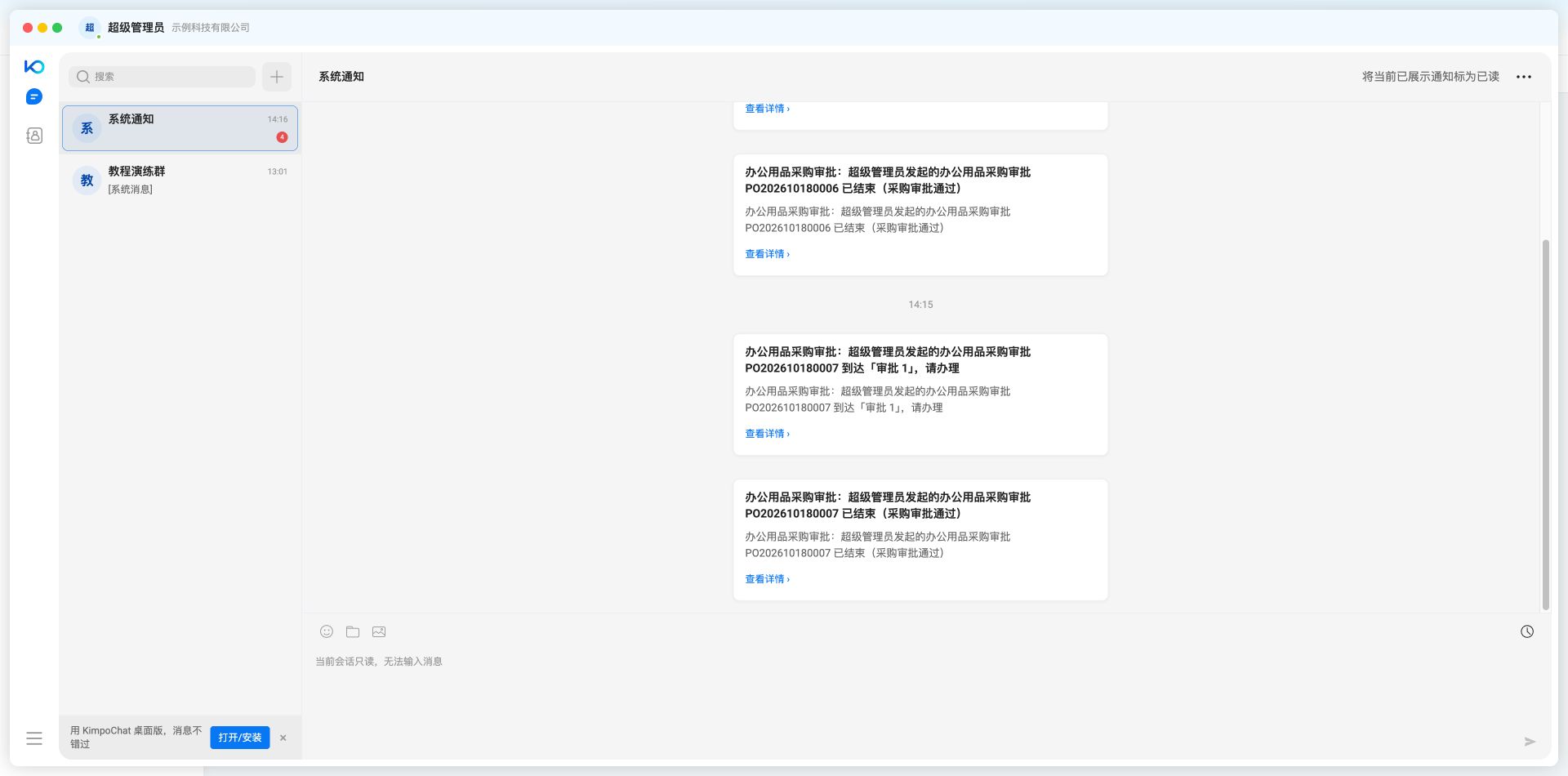Click the 13:01 time on 教程演练群
1568x776 pixels.
tap(278, 172)
